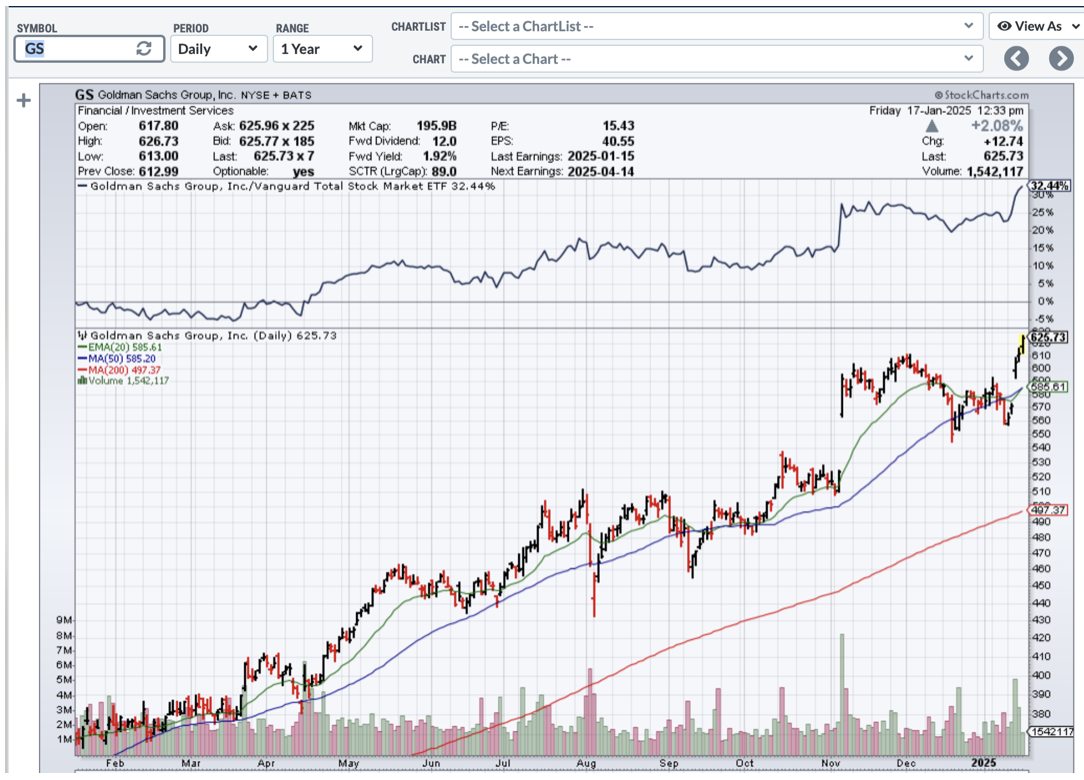Go to previous chart with left arrow
1084x780 pixels.
tap(1016, 58)
